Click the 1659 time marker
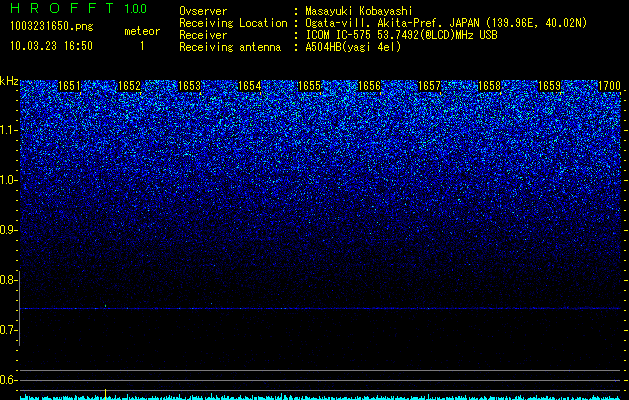629x400 pixels. [x=549, y=86]
